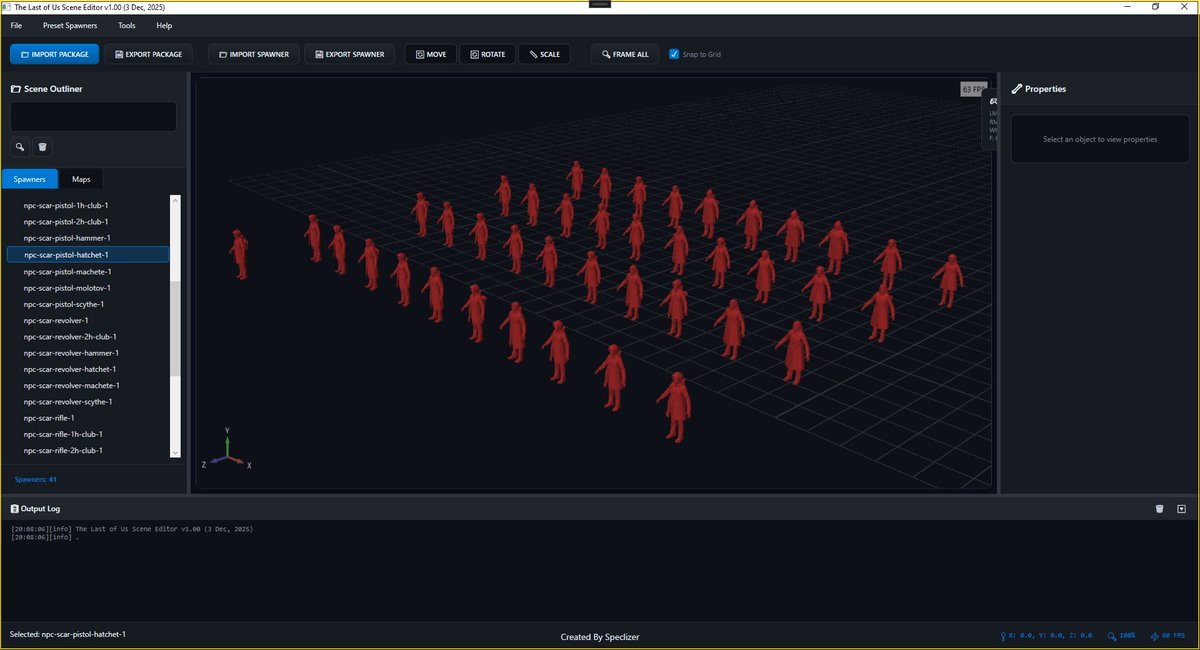Collapse the Output Log with dropdown arrow
Viewport: 1200px width, 650px height.
[x=1181, y=509]
